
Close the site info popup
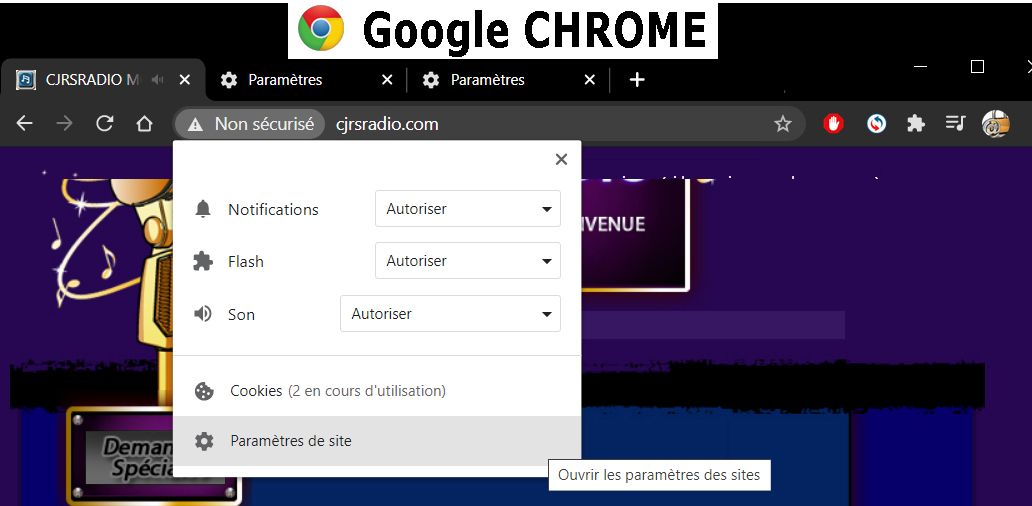[x=561, y=159]
